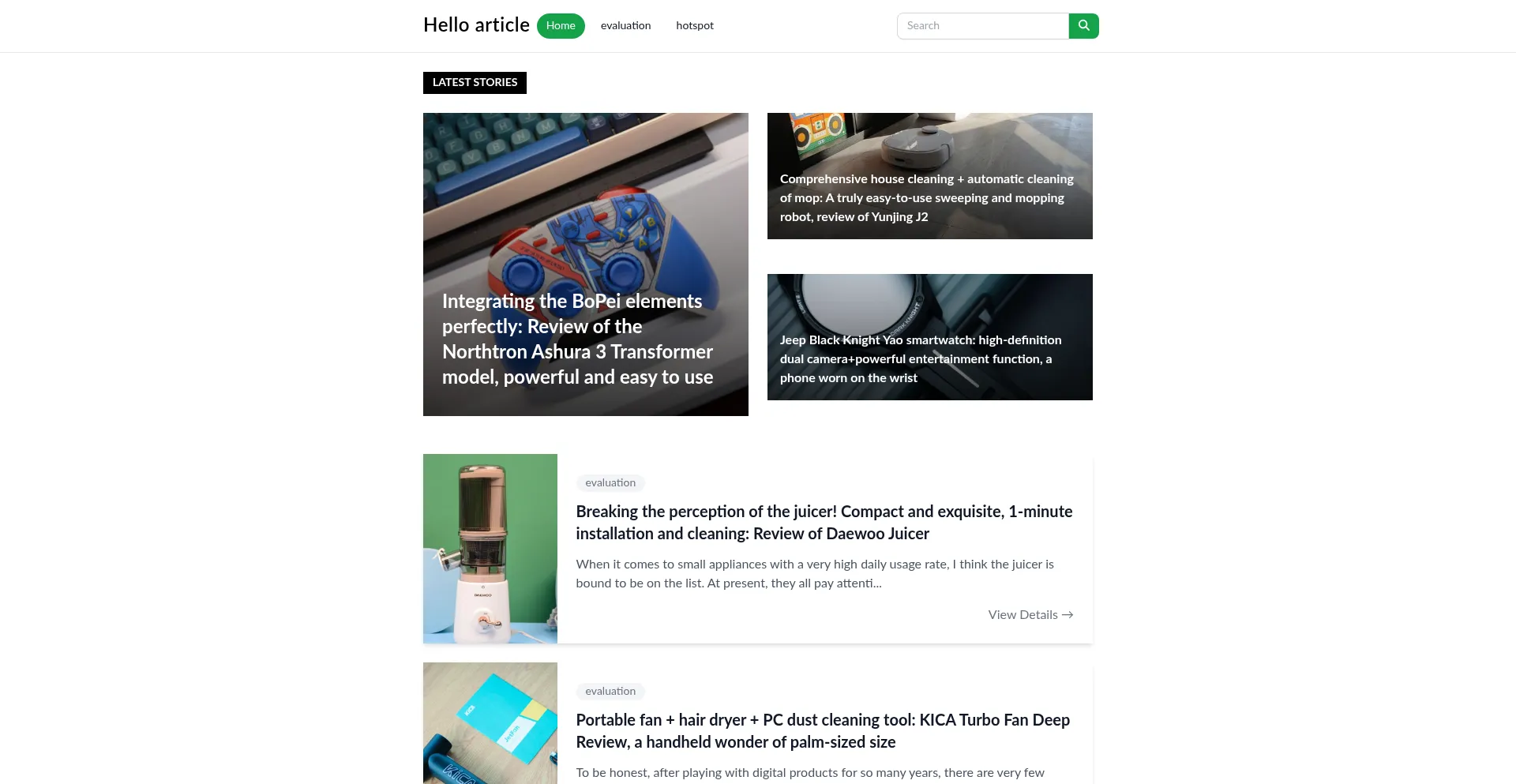Open the KICA Turbo Fan article headline
The image size is (1516, 784).
tap(823, 731)
